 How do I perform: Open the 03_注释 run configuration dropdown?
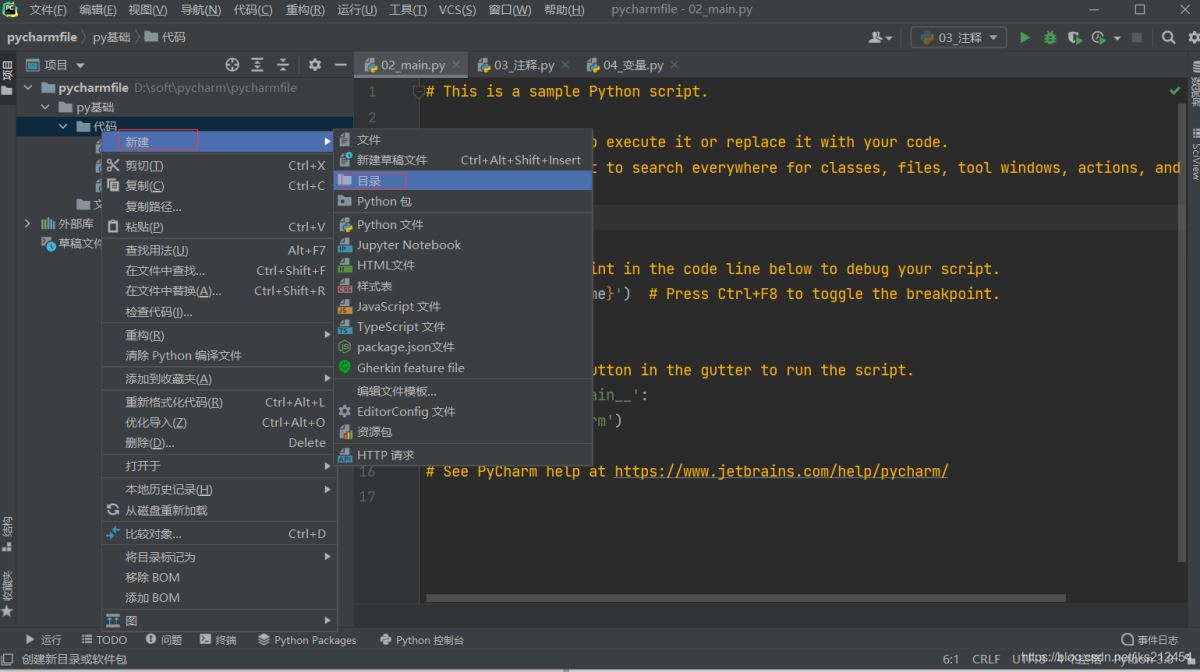point(959,38)
